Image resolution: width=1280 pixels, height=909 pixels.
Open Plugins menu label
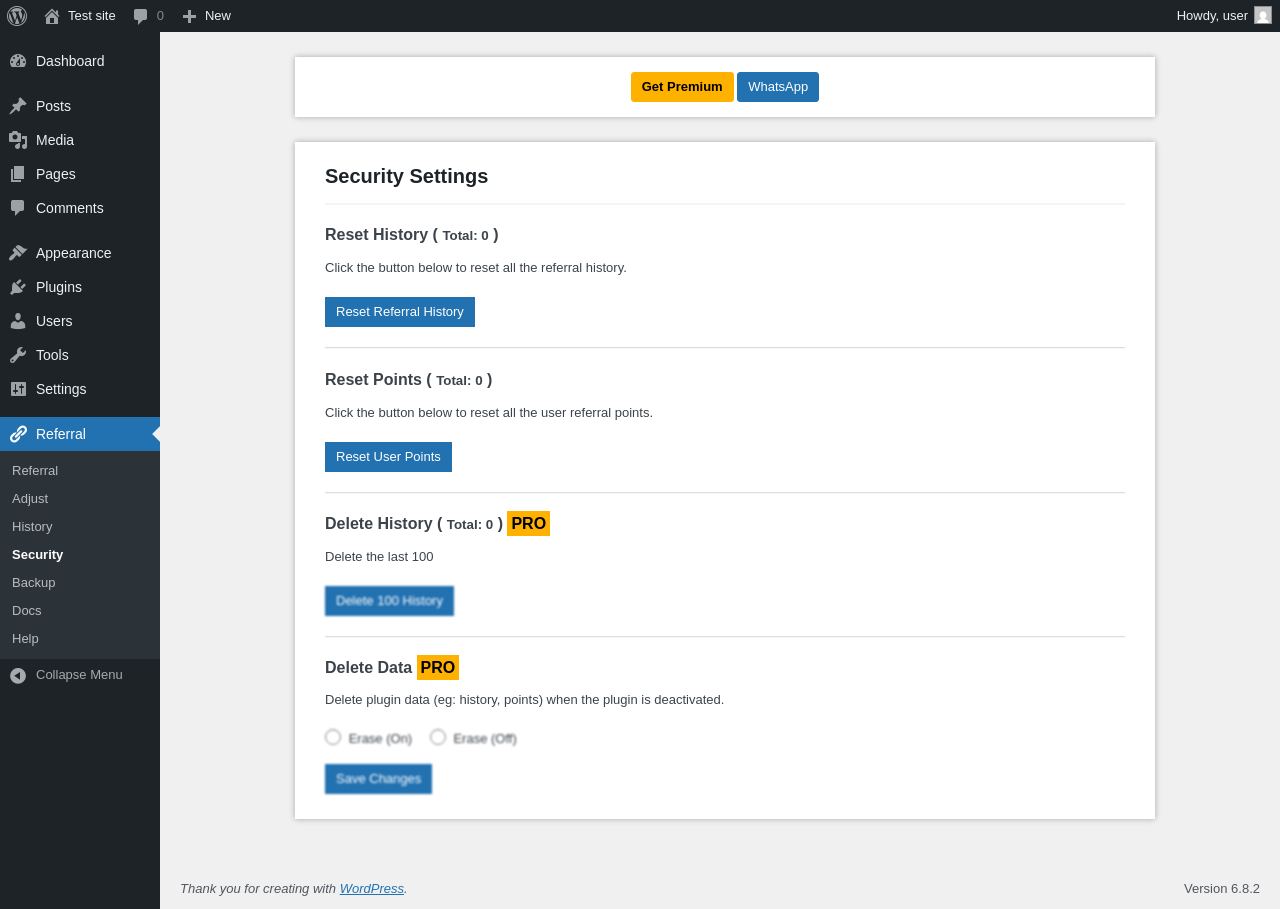59,287
